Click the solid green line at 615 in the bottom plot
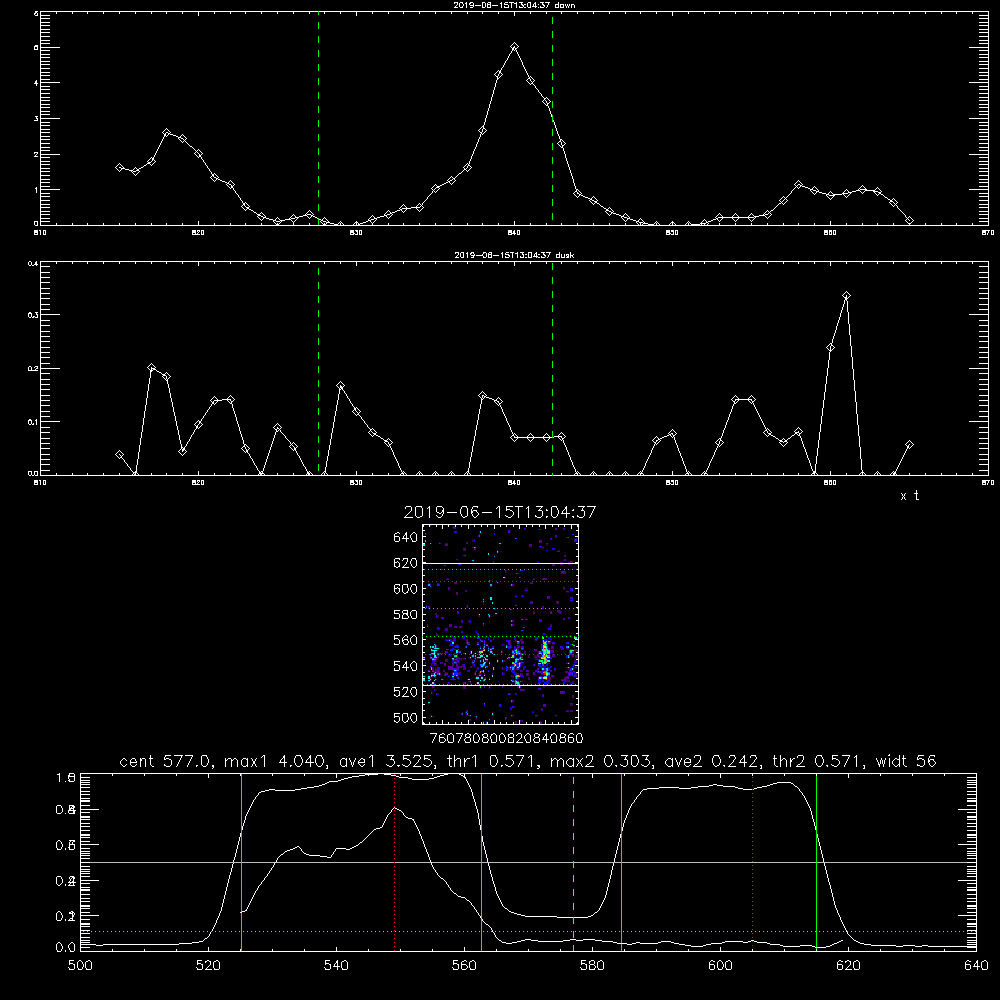 coord(816,862)
